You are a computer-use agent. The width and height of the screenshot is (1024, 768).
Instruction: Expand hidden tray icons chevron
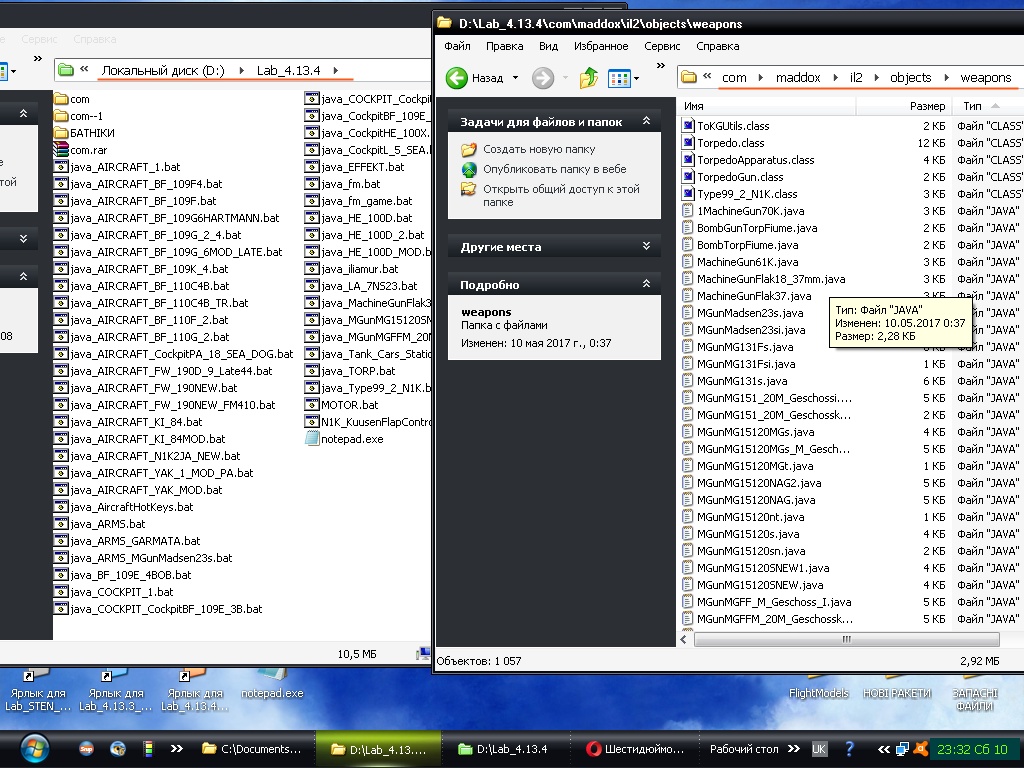coord(883,749)
